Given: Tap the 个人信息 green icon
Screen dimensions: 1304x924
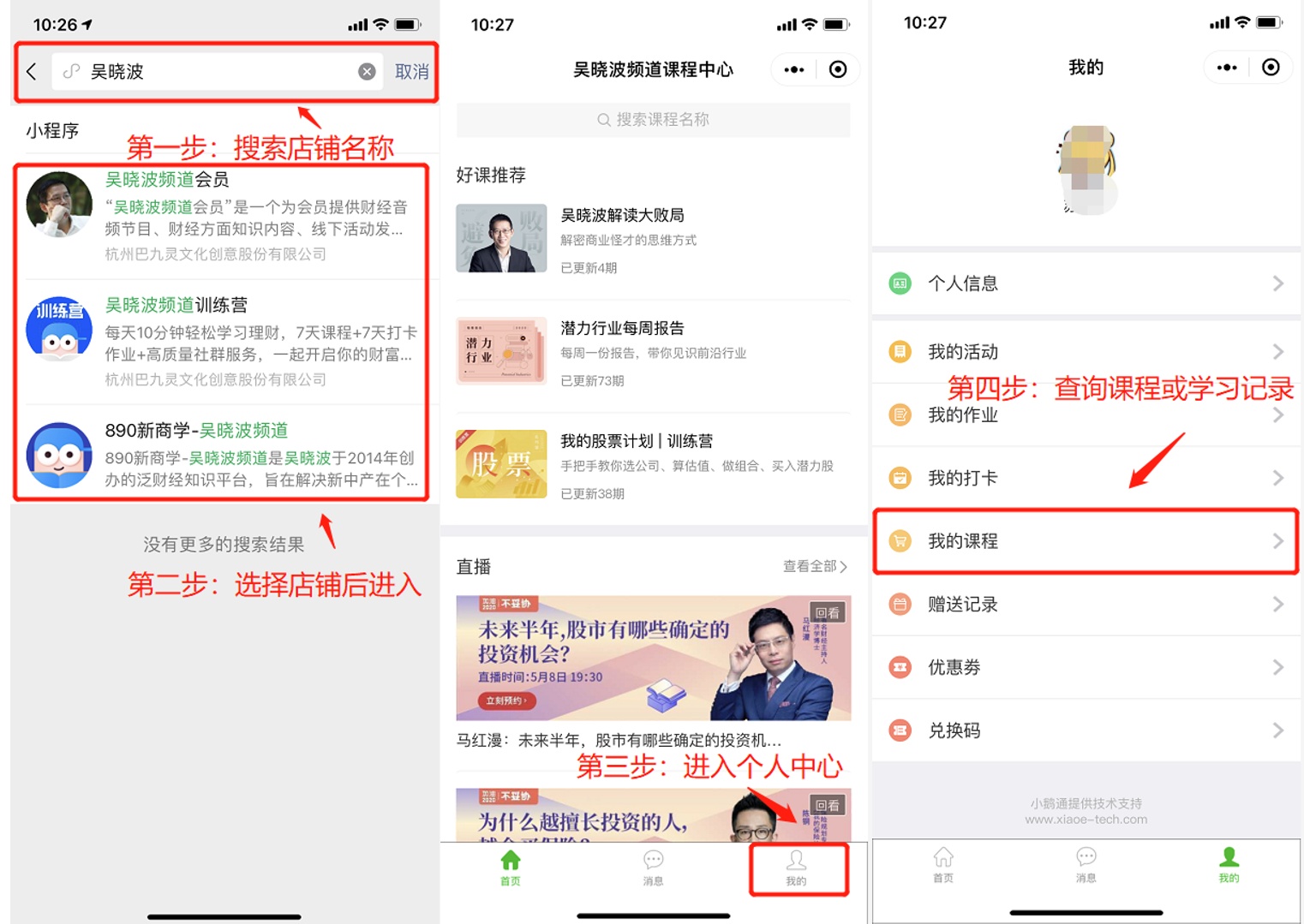Looking at the screenshot, I should (x=900, y=283).
